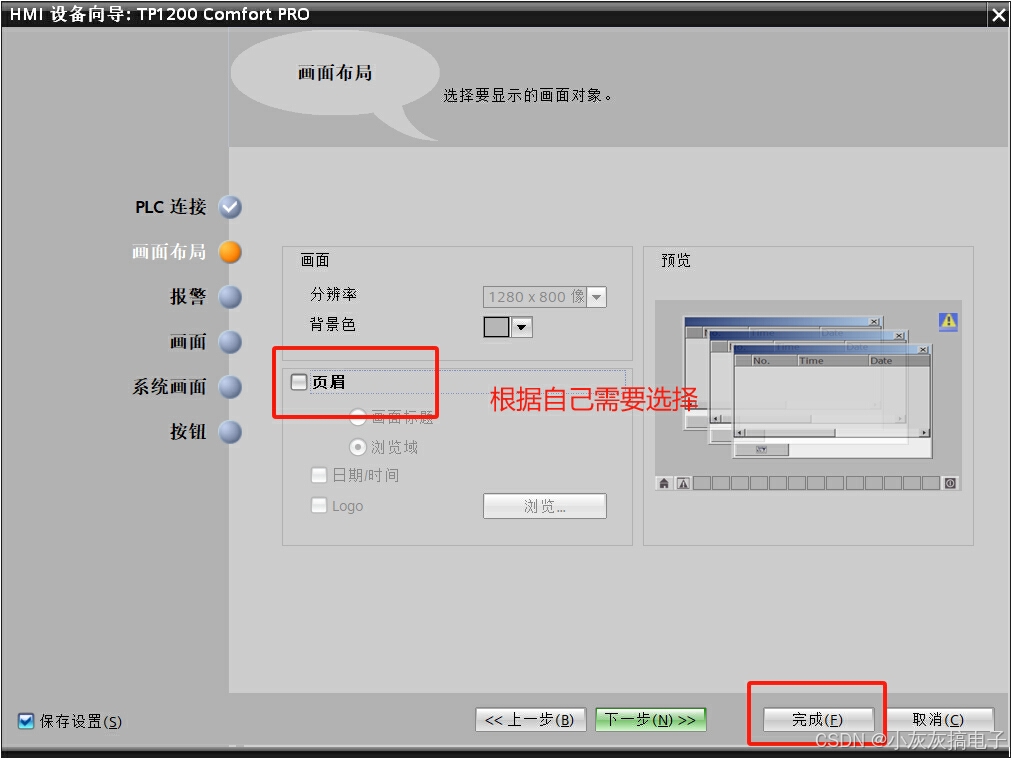Finish wizard with 完成(F) button

point(818,720)
